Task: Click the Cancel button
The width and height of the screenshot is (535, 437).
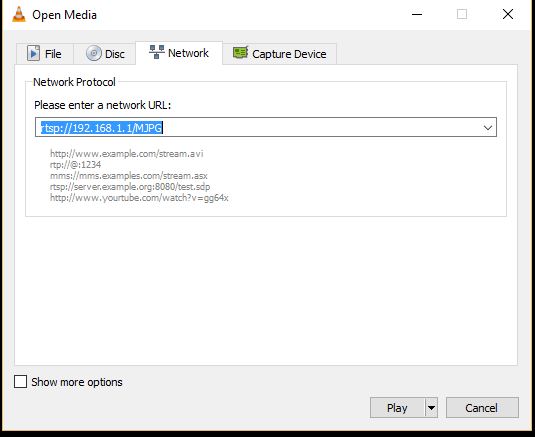Action: click(x=482, y=408)
